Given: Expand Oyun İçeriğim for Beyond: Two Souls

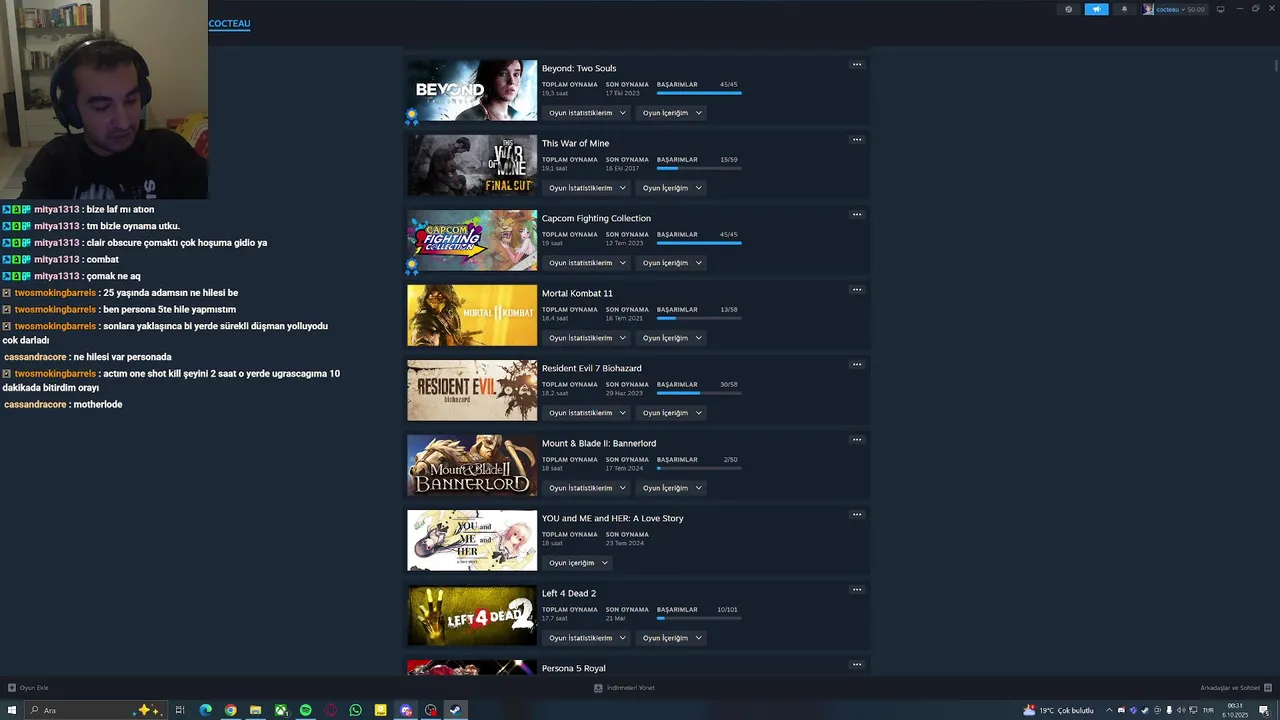Looking at the screenshot, I should pos(672,113).
